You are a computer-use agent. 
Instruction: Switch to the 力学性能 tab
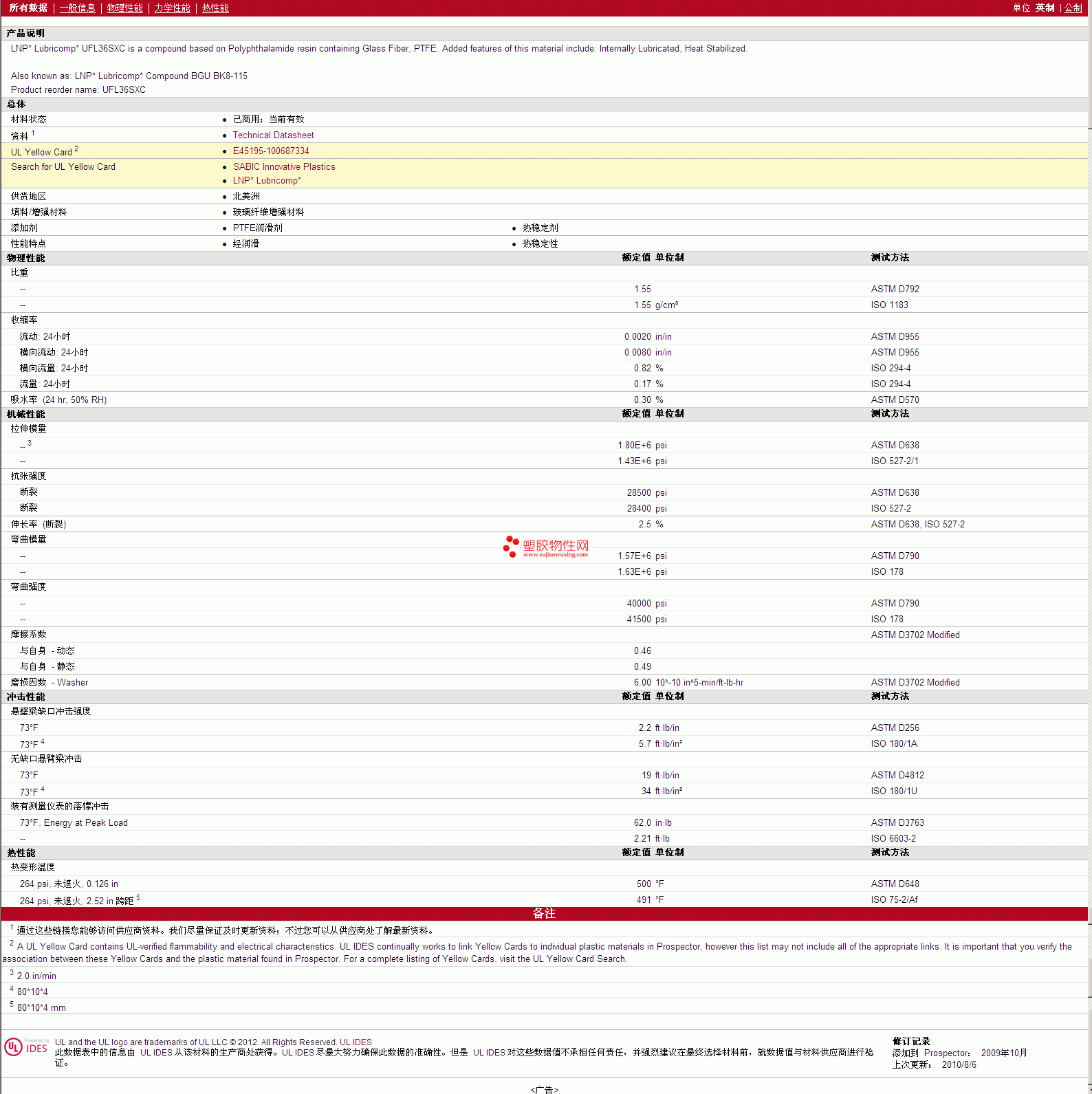tap(173, 8)
